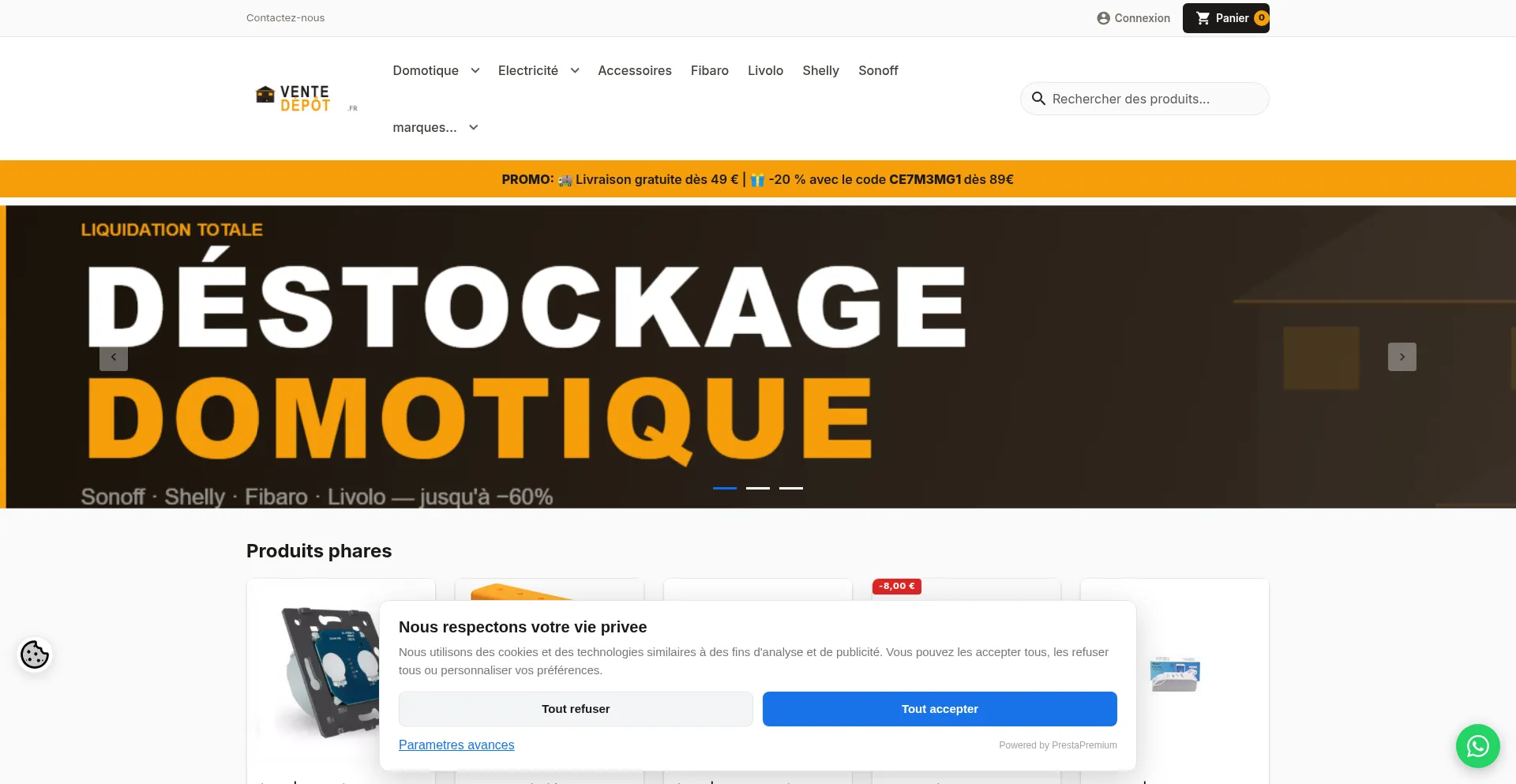Open the Fibaro brand page
Screen dimensions: 1516x784
point(710,70)
